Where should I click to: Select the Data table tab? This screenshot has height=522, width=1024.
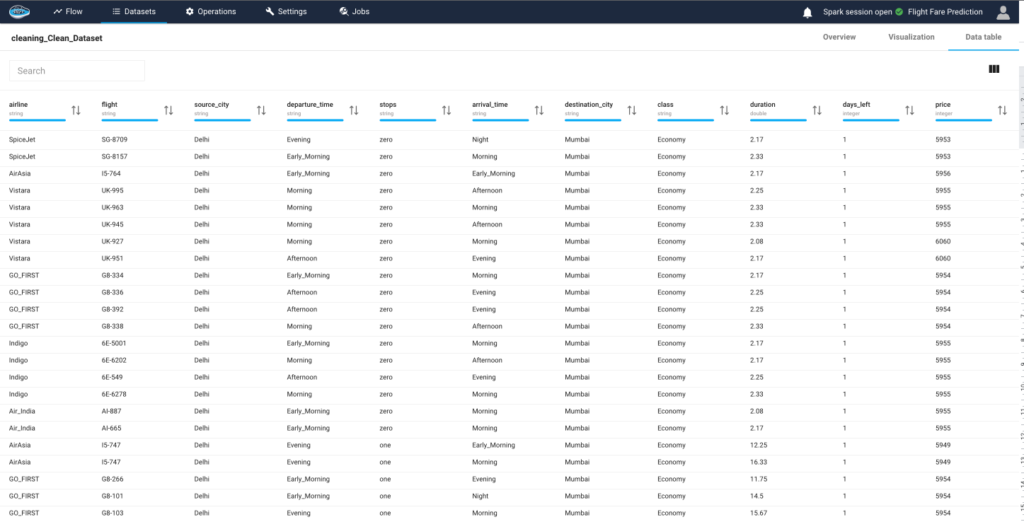[984, 37]
